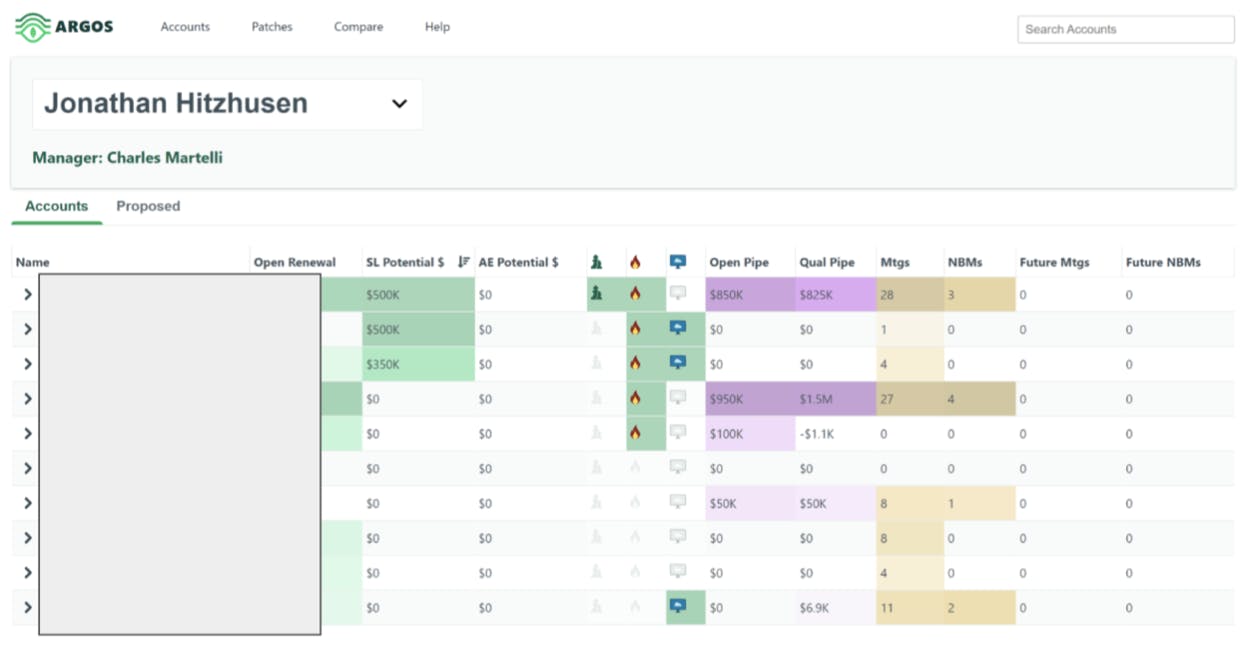
Task: Click the flame icon column header
Action: coord(635,262)
